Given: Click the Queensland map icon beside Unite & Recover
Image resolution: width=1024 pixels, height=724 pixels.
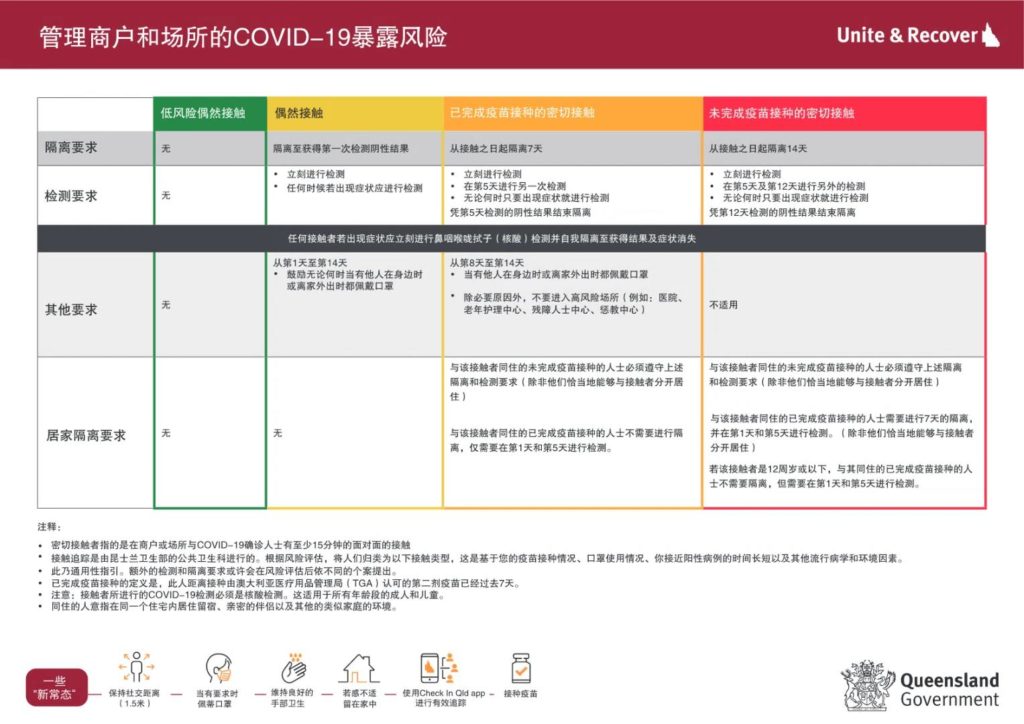Looking at the screenshot, I should [x=991, y=35].
